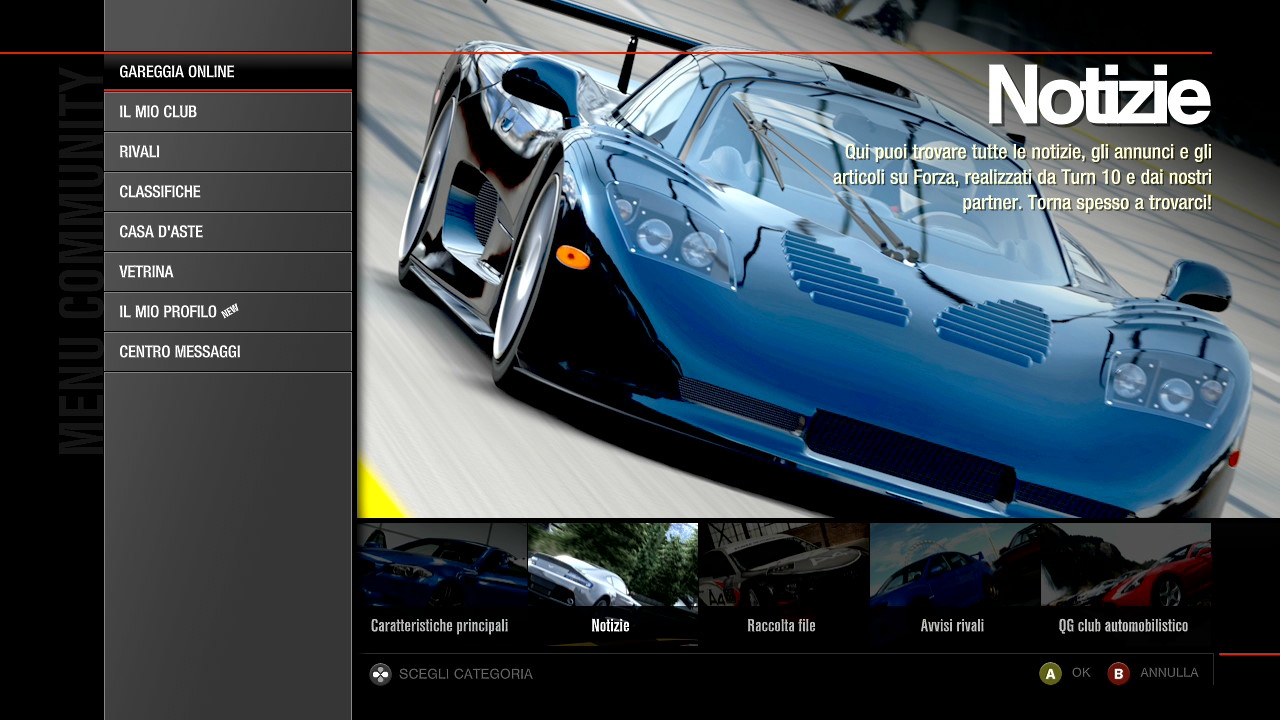Choose the Raccolta file category label
1280x720 pixels.
click(x=781, y=626)
